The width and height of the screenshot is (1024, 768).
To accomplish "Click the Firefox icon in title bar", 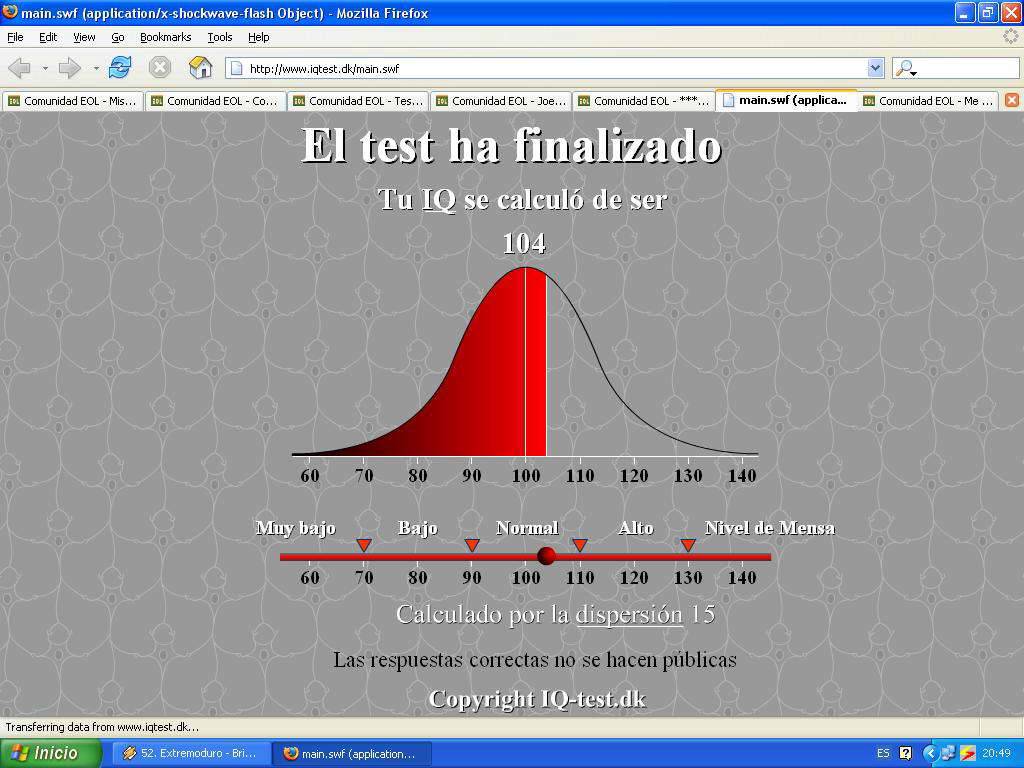I will 10,12.
